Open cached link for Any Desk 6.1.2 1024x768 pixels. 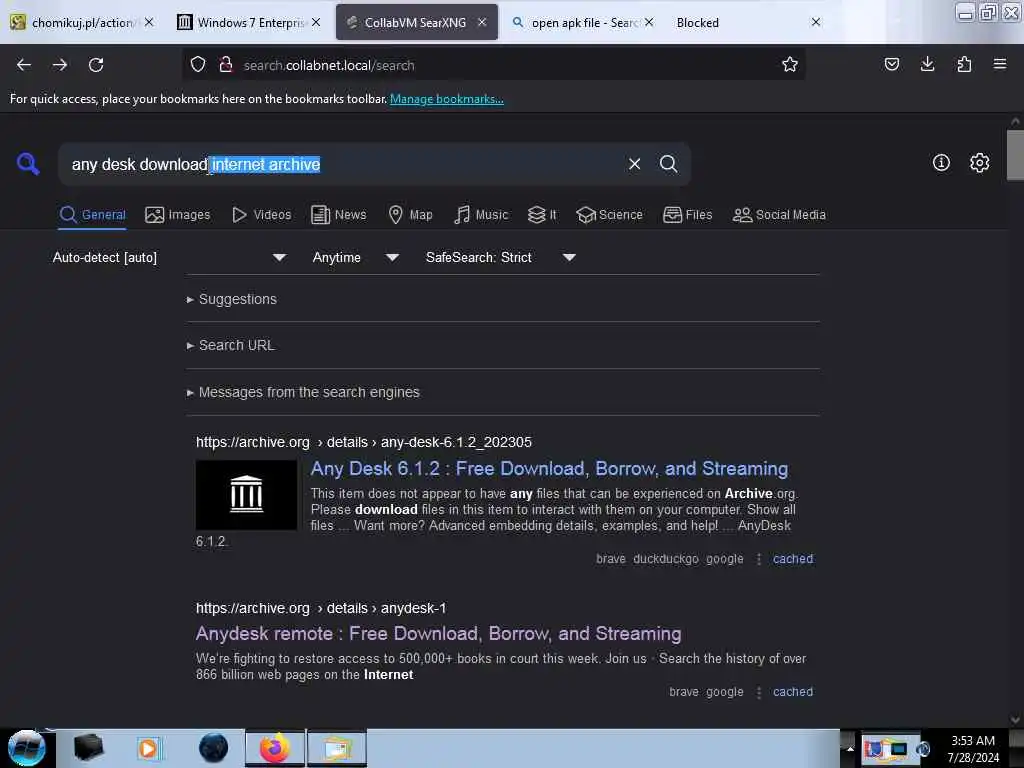(793, 558)
